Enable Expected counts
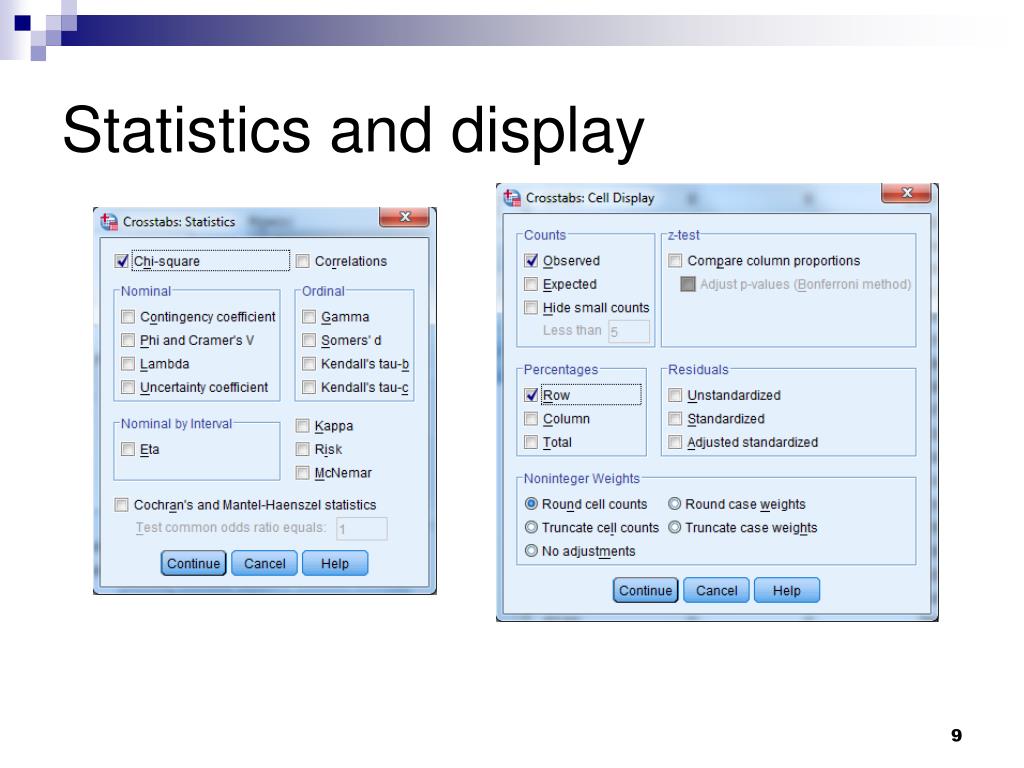The height and width of the screenshot is (768, 1024). (x=531, y=284)
